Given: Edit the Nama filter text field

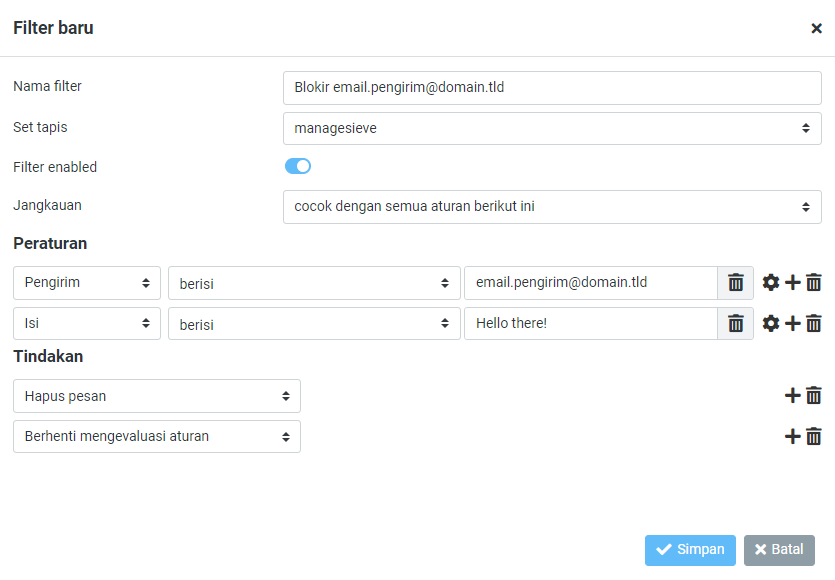Looking at the screenshot, I should click(x=552, y=88).
